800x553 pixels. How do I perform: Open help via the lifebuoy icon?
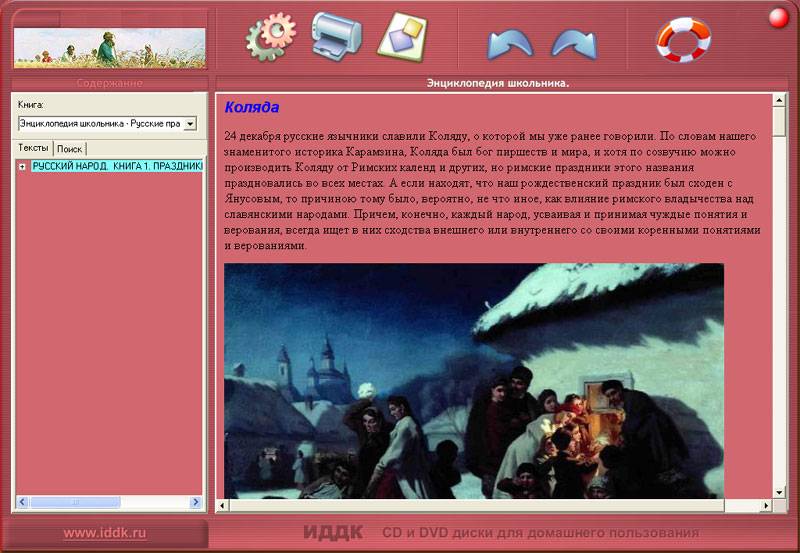coord(682,39)
